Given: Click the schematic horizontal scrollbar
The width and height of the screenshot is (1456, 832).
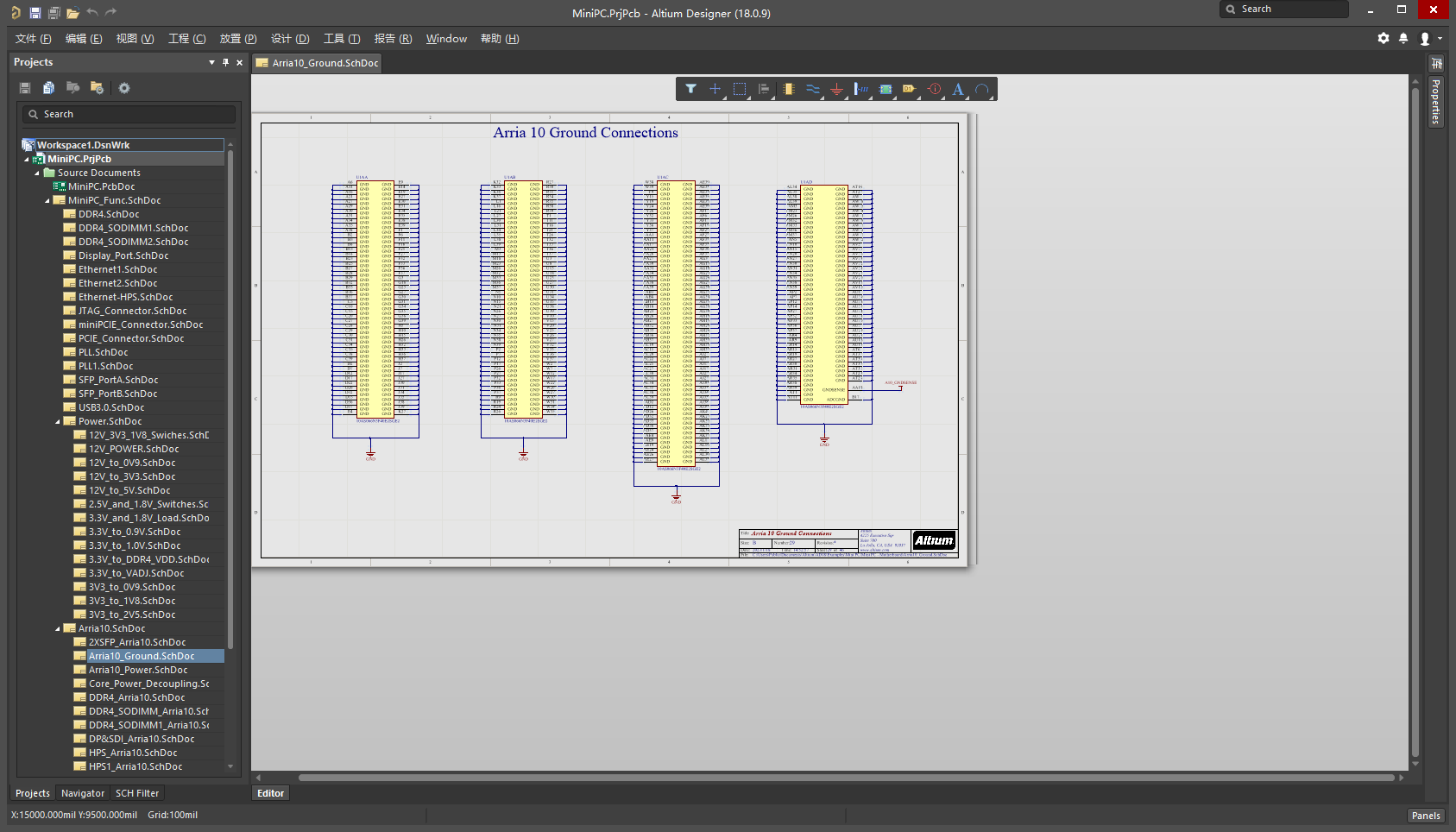Looking at the screenshot, I should coord(846,778).
